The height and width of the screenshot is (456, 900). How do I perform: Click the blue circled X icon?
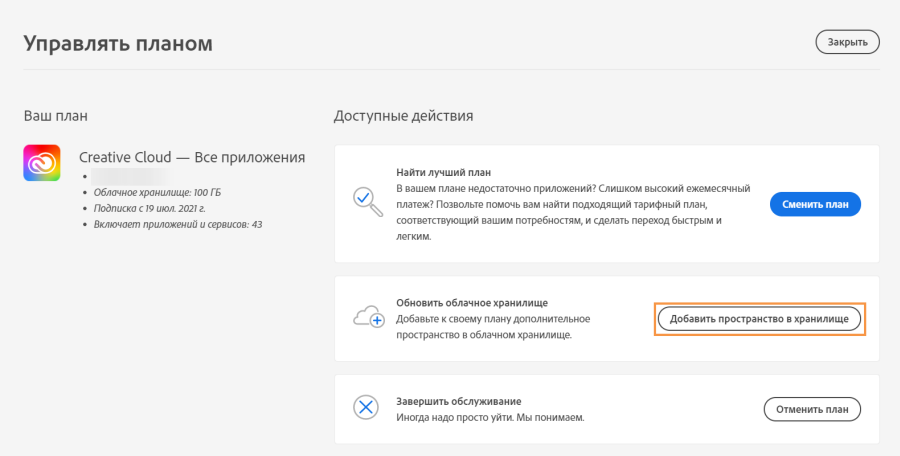click(368, 408)
